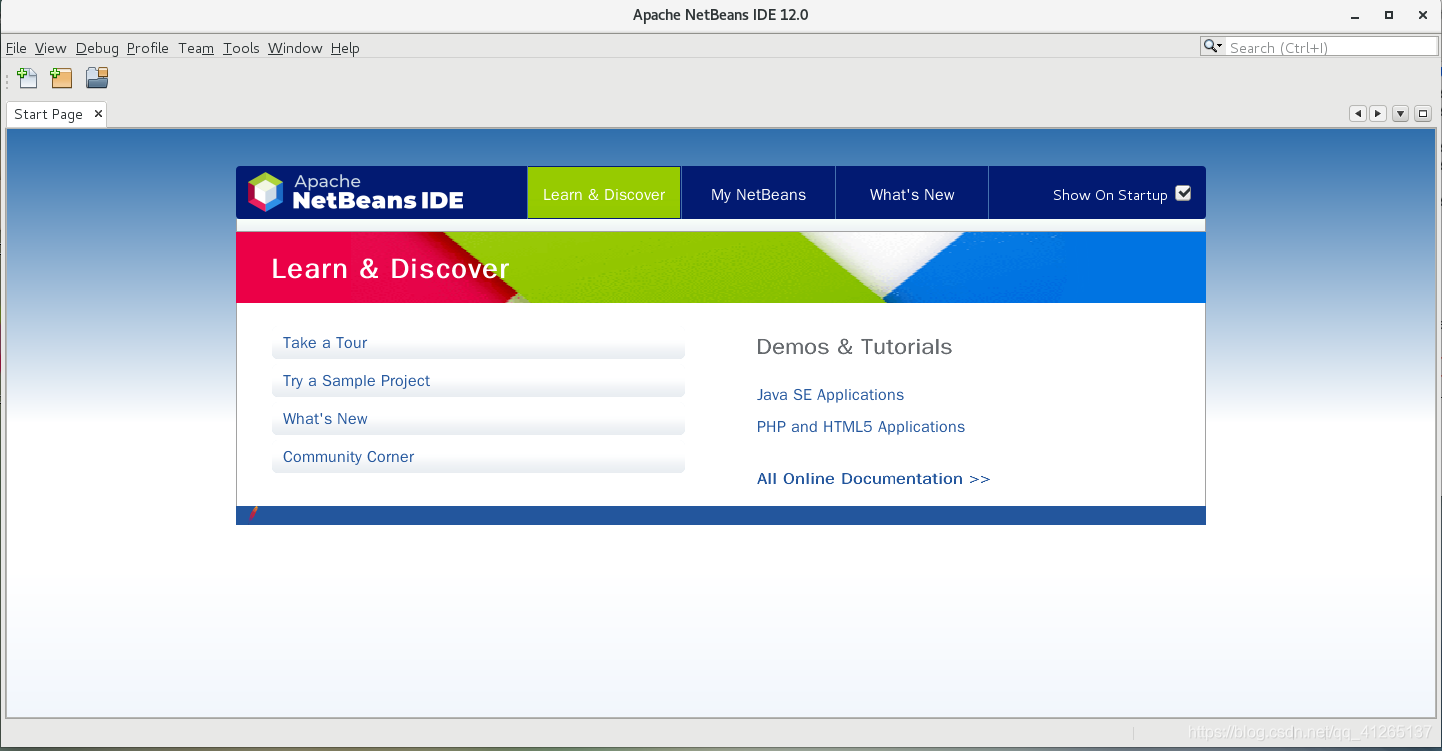
Task: Open the Window menu
Action: coord(295,48)
